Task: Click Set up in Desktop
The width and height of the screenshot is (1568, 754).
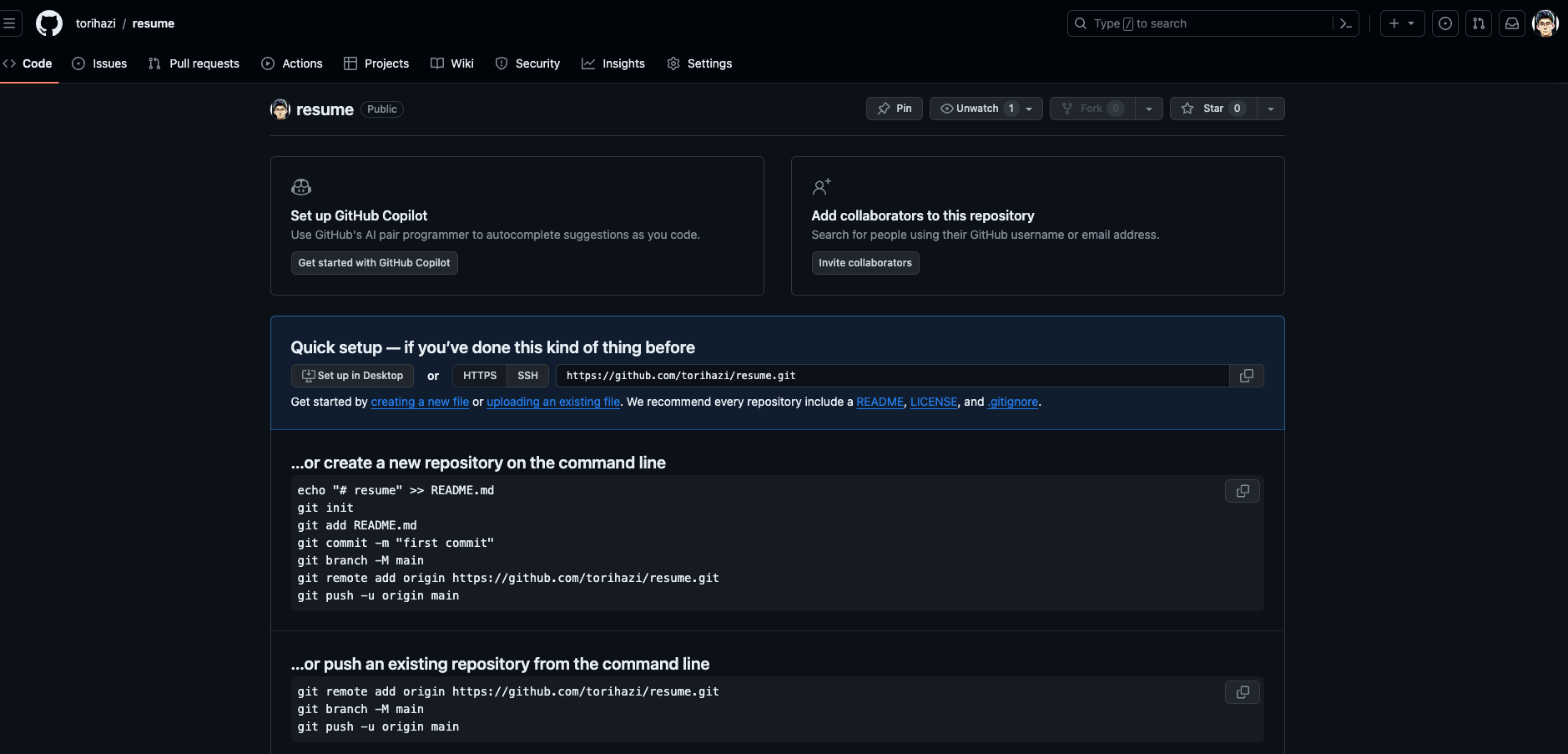Action: (x=352, y=376)
